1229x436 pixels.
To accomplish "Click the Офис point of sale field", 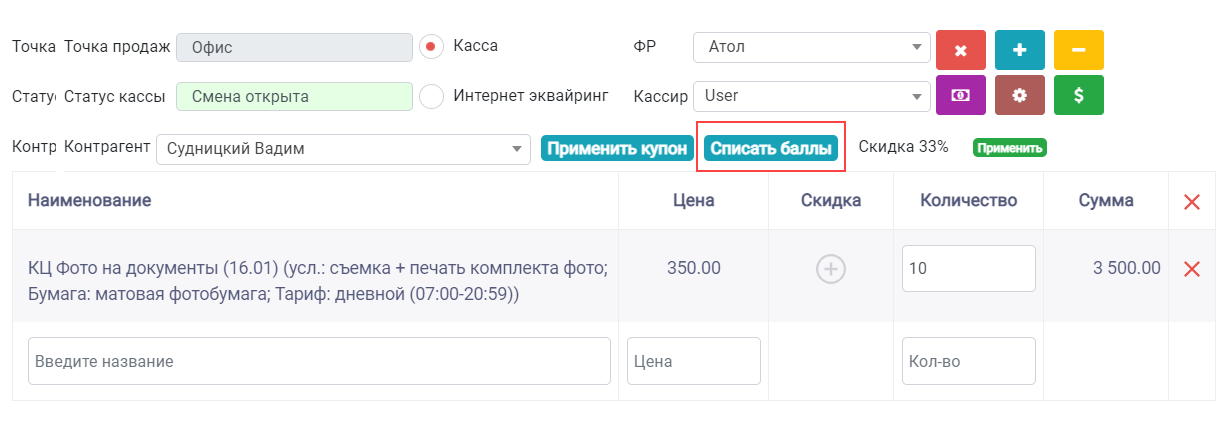I will [294, 47].
